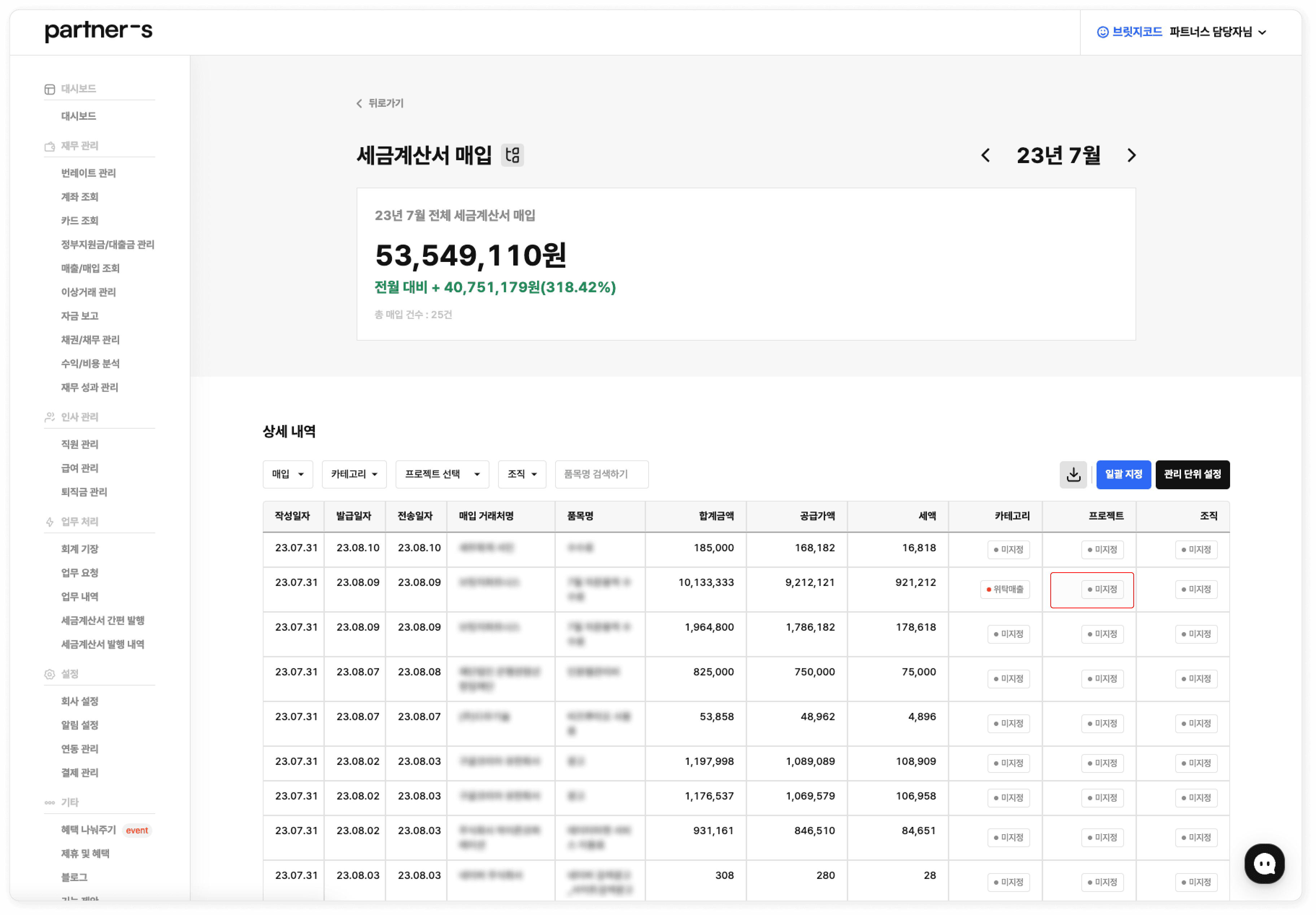This screenshot has width=1316, height=915.
Task: Go to previous month with left arrow
Action: coord(985,155)
